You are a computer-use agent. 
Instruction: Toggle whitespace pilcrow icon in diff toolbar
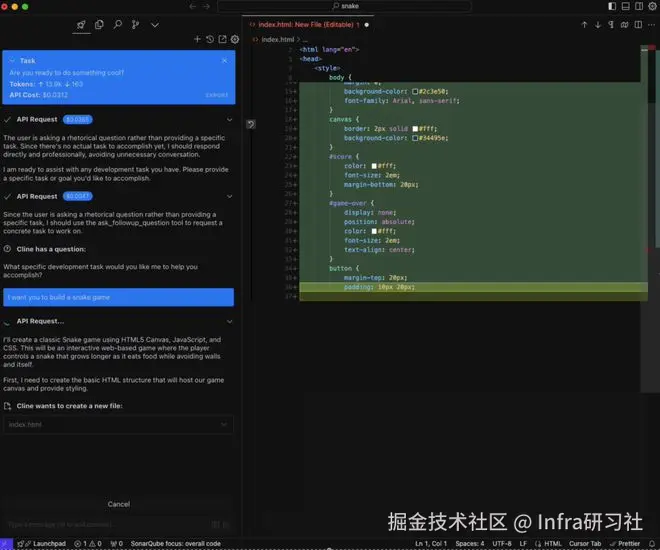coord(611,25)
